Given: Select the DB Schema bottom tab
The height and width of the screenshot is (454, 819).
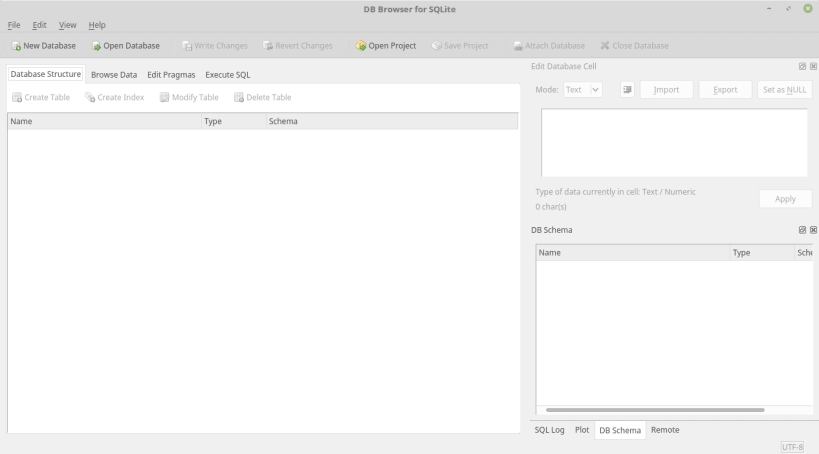Looking at the screenshot, I should (x=620, y=430).
